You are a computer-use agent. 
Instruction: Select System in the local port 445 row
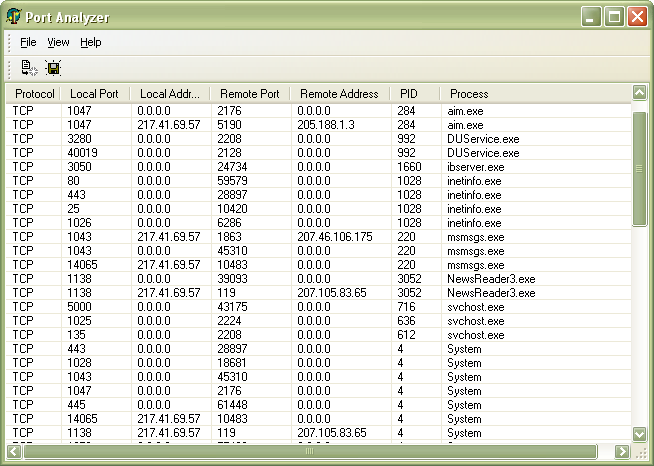pos(464,405)
